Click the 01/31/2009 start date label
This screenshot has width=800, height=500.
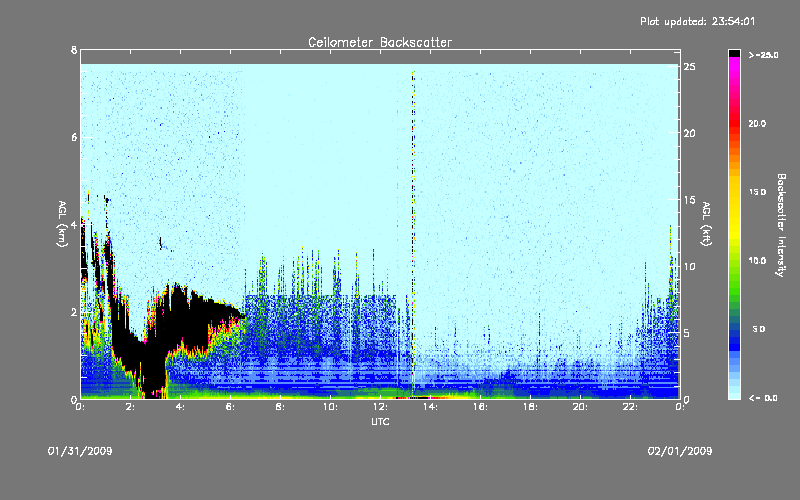(x=80, y=451)
